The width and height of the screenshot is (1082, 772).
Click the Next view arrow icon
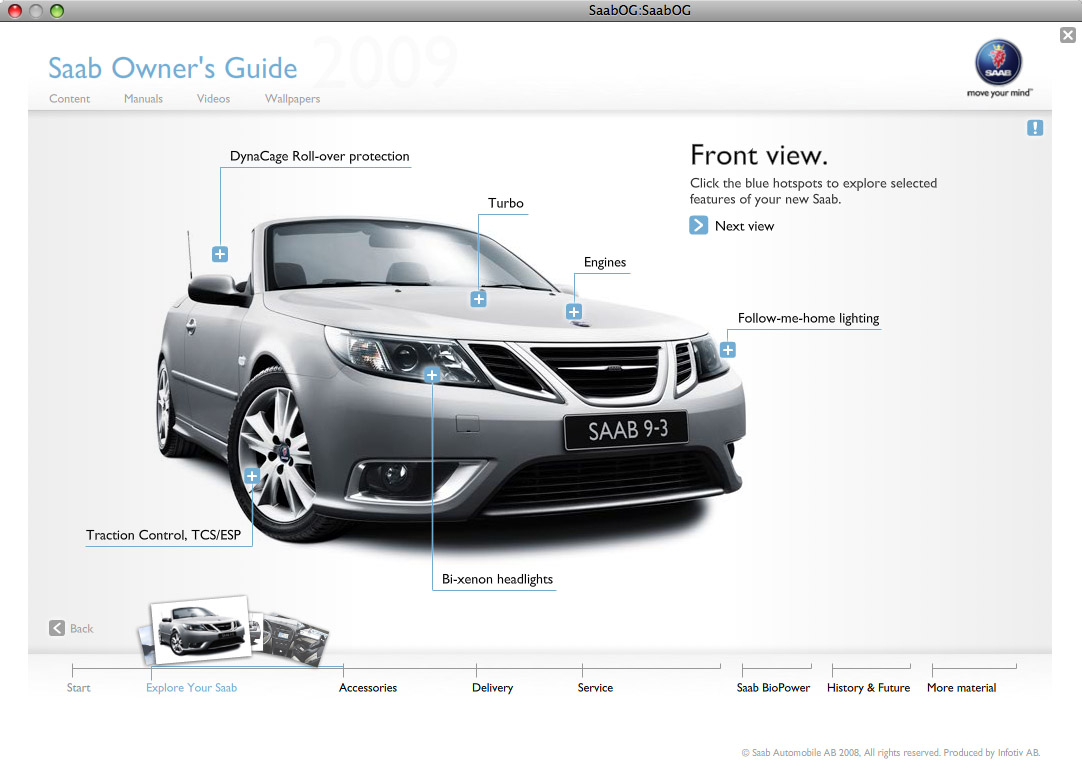click(698, 226)
